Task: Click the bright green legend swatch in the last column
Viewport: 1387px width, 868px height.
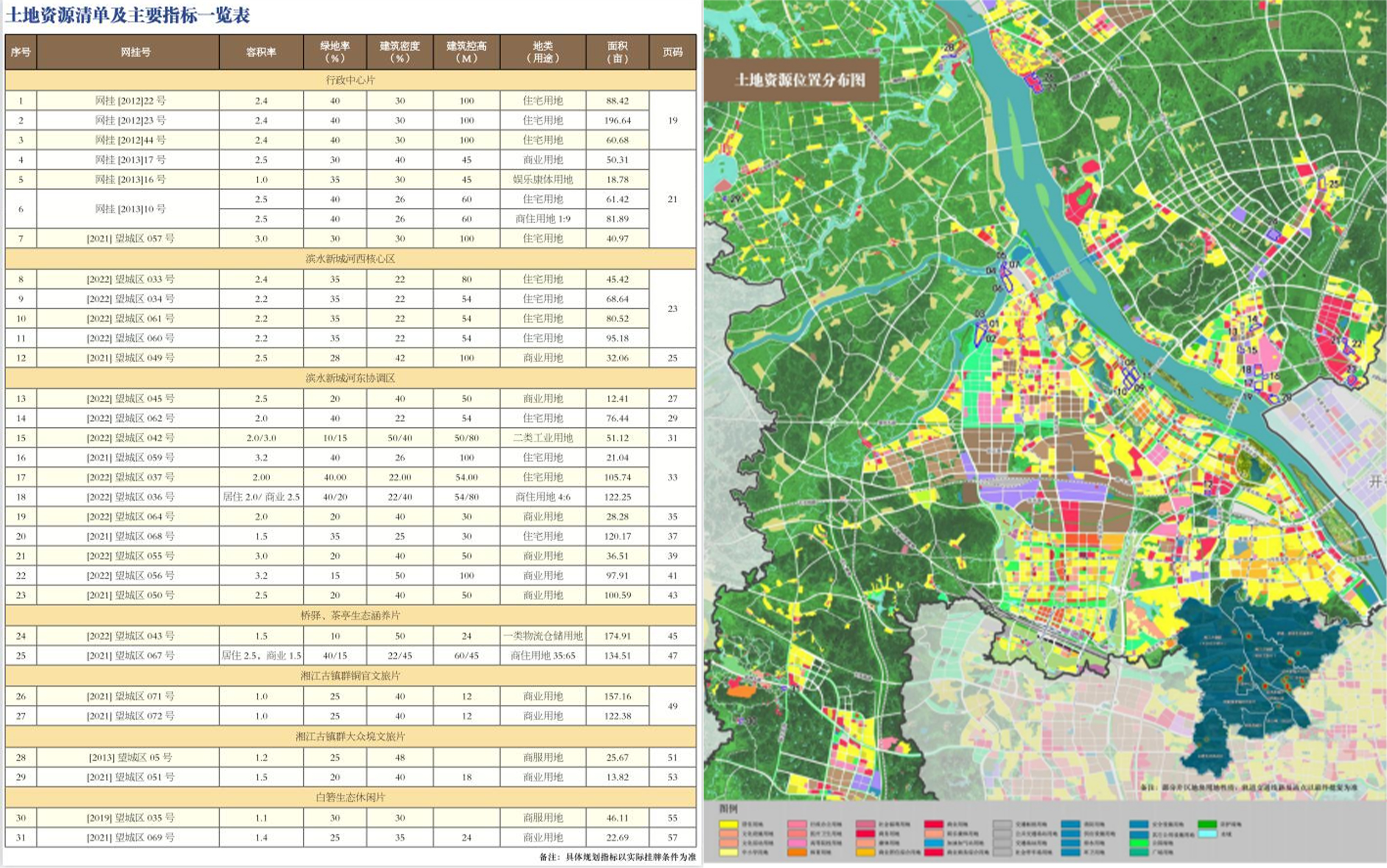Action: point(1207,825)
